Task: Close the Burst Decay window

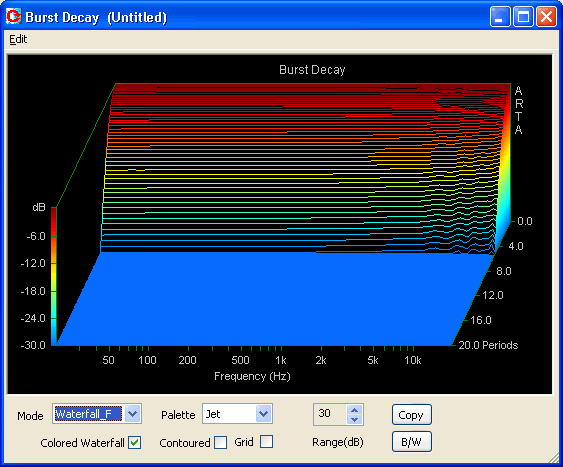Action: [546, 17]
